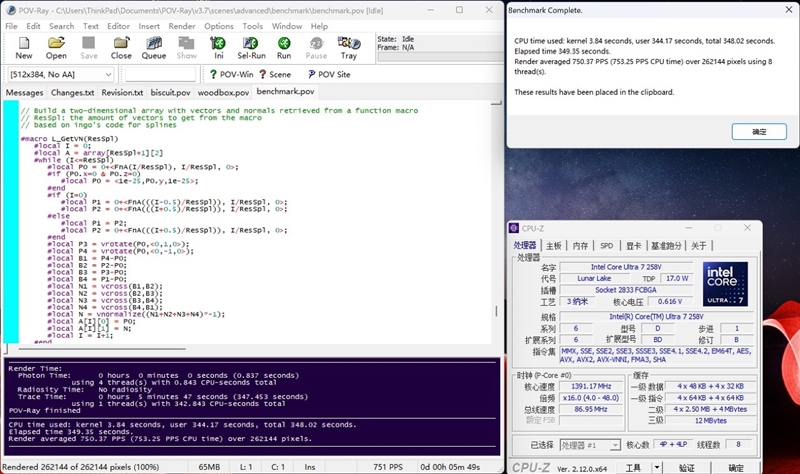Select the 内存 tab in CPU-Z
Screen dimensions: 800x474
coord(581,245)
